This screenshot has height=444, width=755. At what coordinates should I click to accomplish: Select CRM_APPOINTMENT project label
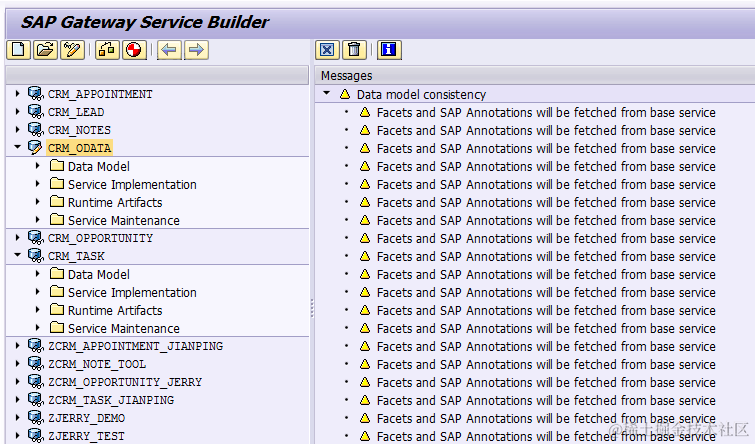click(x=100, y=94)
